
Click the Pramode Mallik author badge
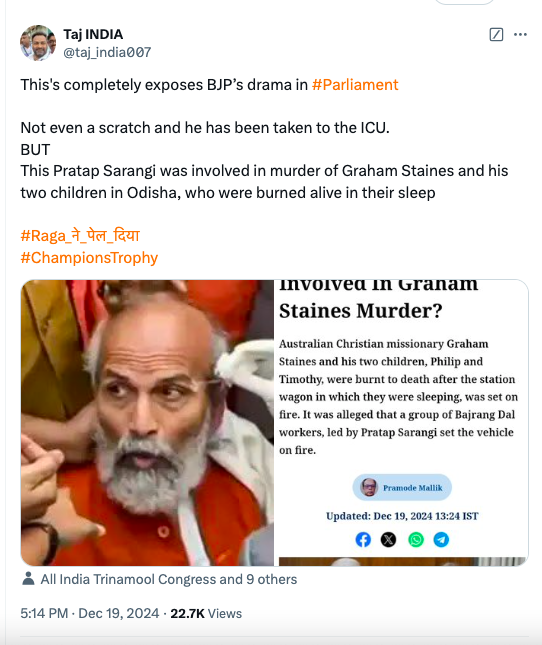[402, 487]
